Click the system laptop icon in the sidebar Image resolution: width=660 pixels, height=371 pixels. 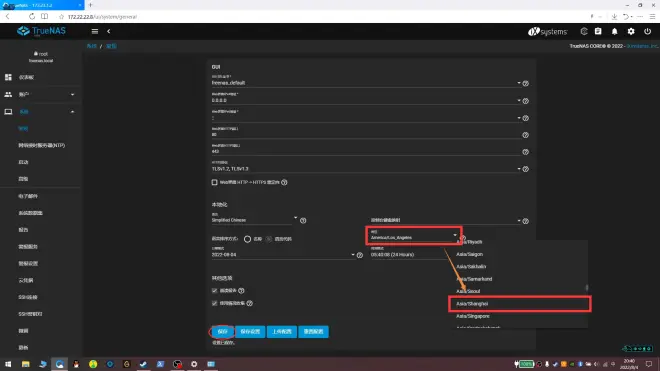[x=8, y=112]
